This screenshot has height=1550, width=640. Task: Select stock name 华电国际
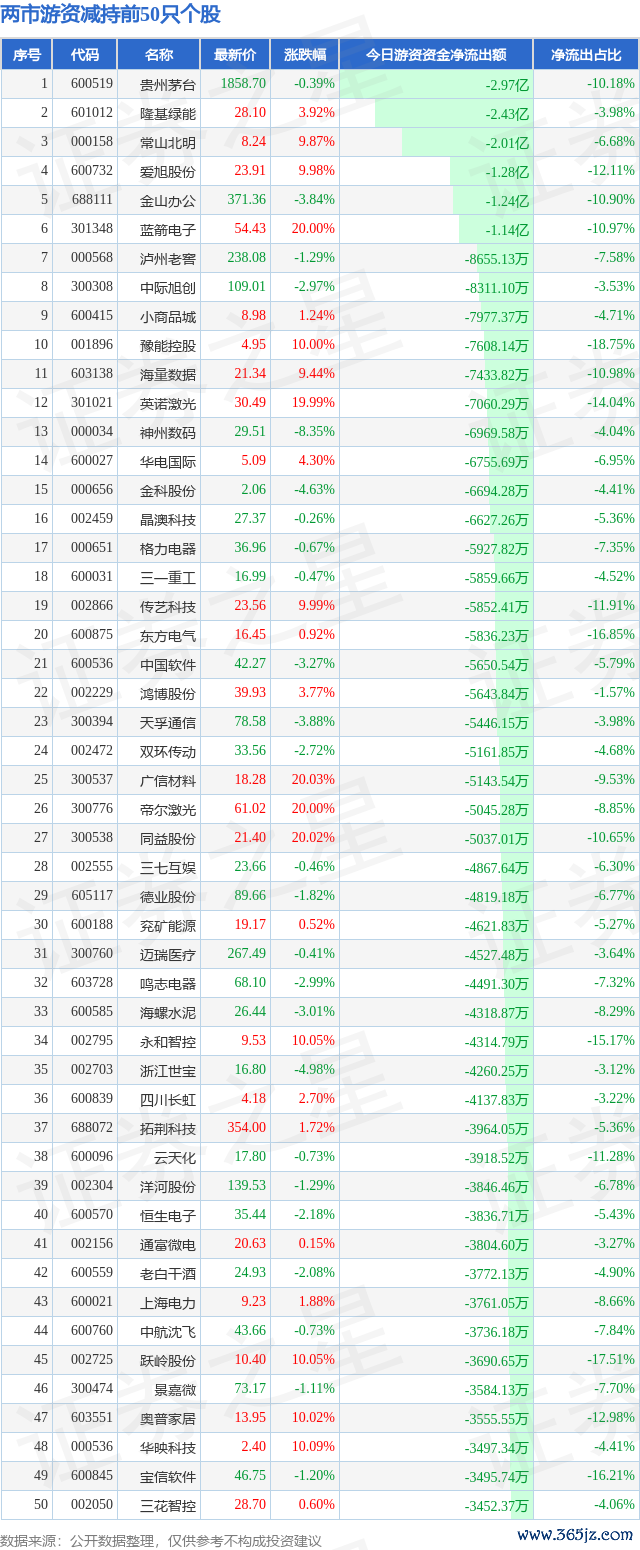(168, 461)
